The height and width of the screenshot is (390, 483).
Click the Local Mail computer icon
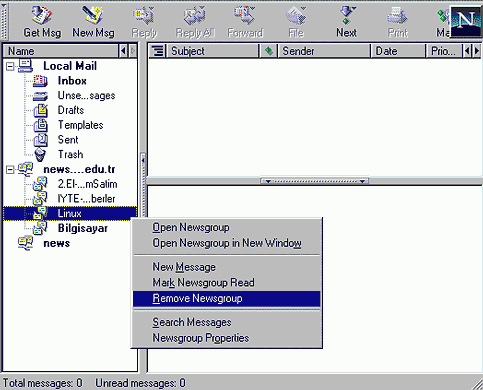pos(25,66)
